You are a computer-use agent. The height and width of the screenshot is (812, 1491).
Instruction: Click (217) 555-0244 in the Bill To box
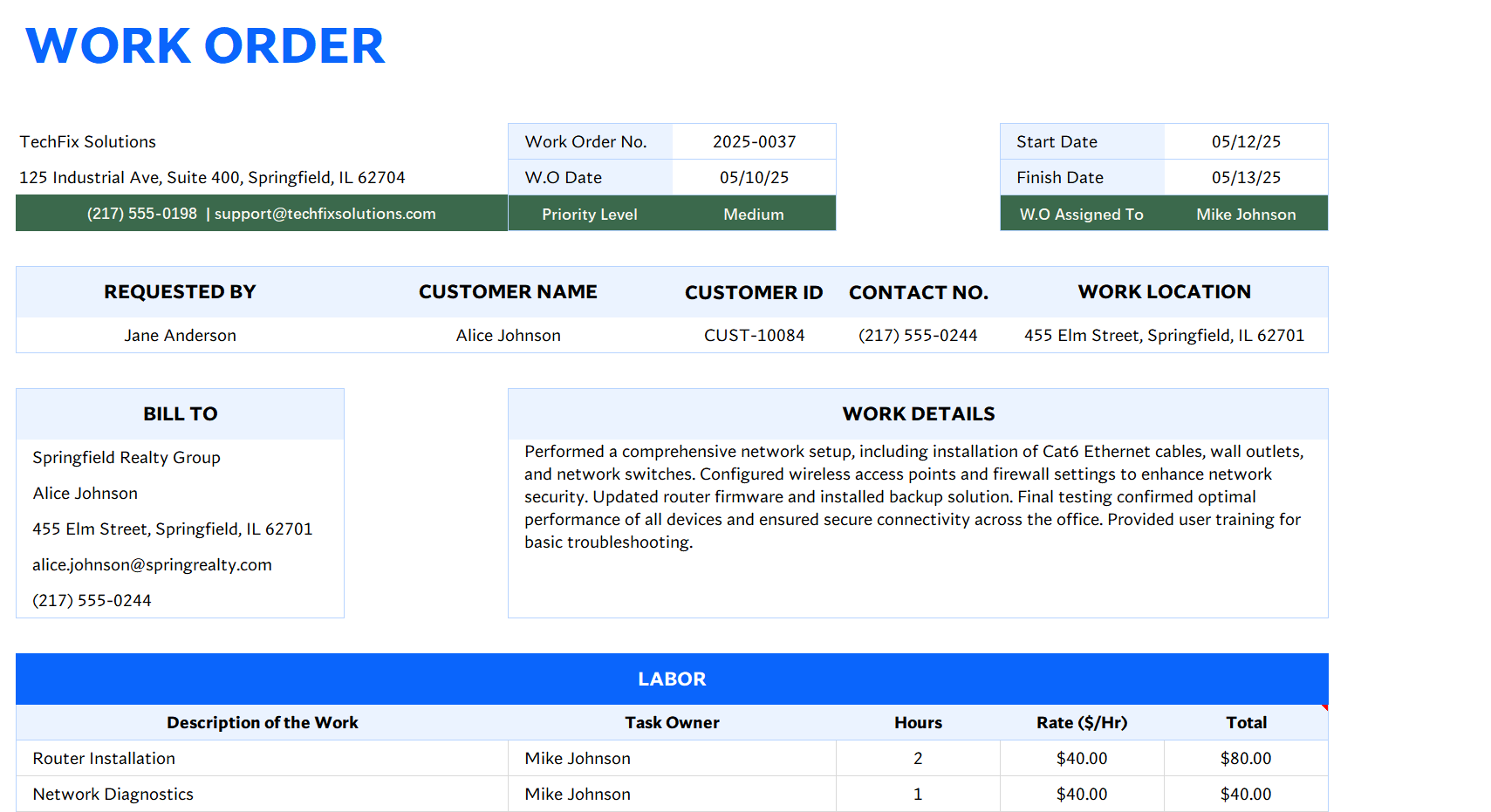point(92,601)
